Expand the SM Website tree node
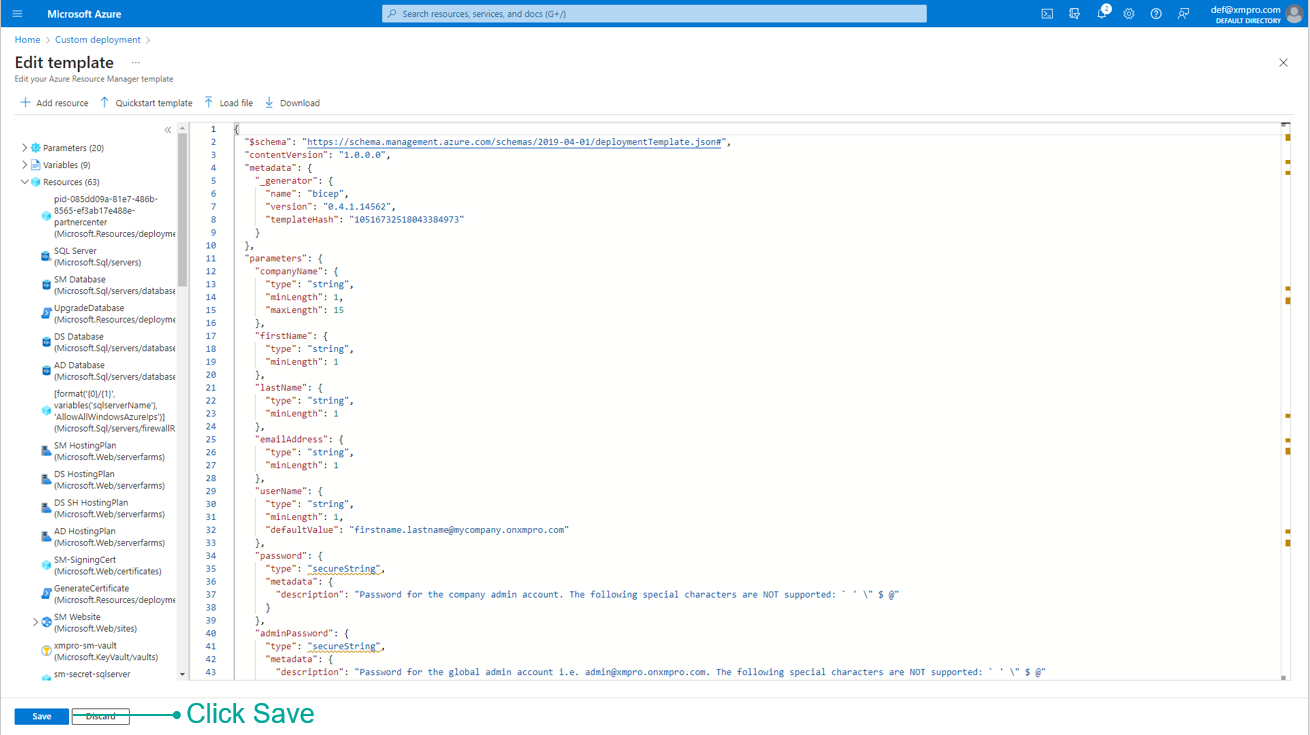 35,622
